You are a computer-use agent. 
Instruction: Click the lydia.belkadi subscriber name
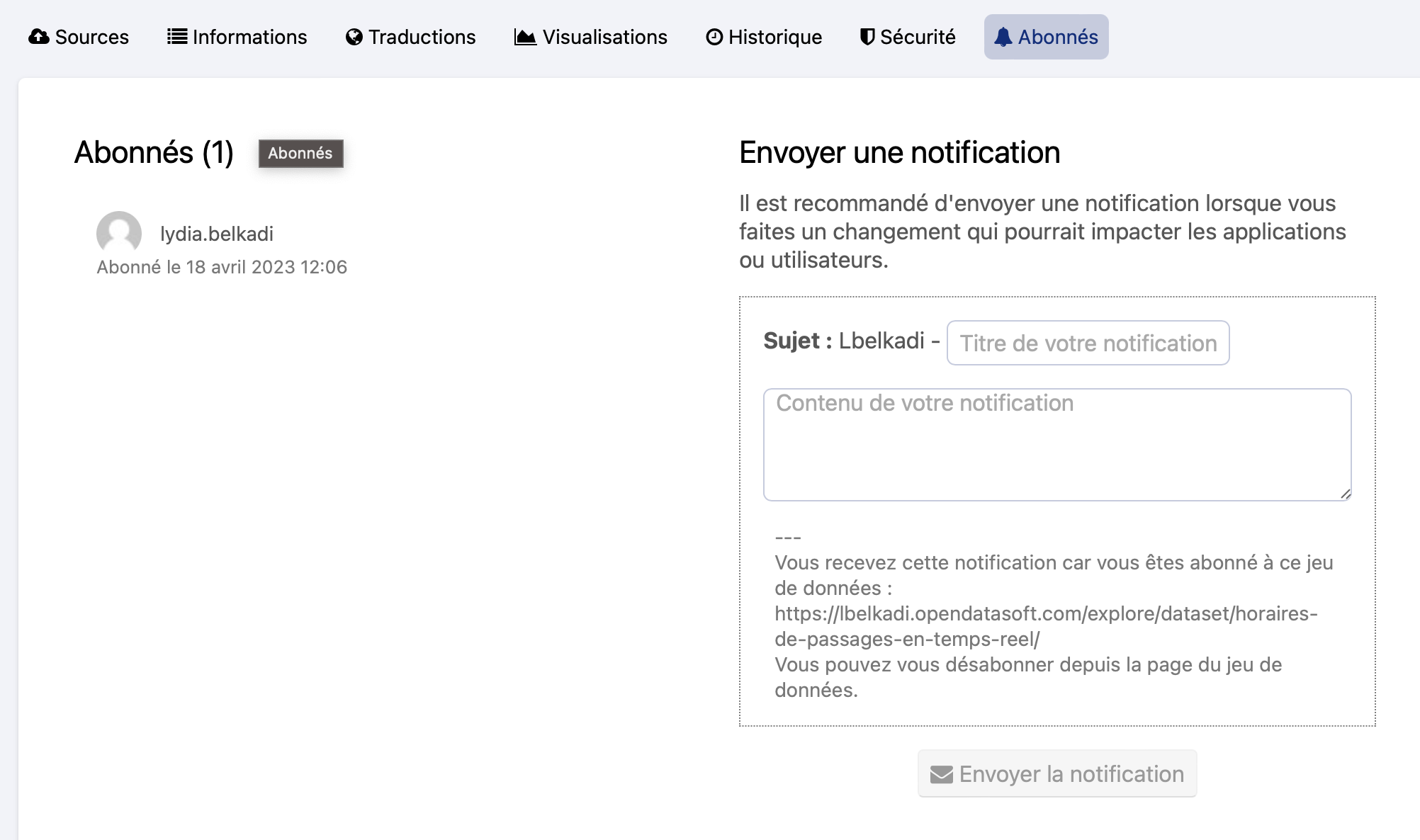coord(216,234)
